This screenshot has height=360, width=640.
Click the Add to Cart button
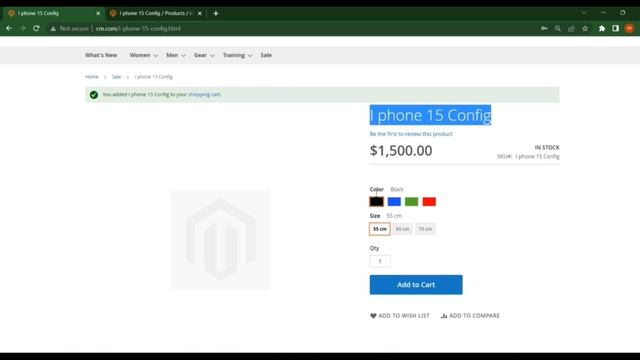pos(416,284)
